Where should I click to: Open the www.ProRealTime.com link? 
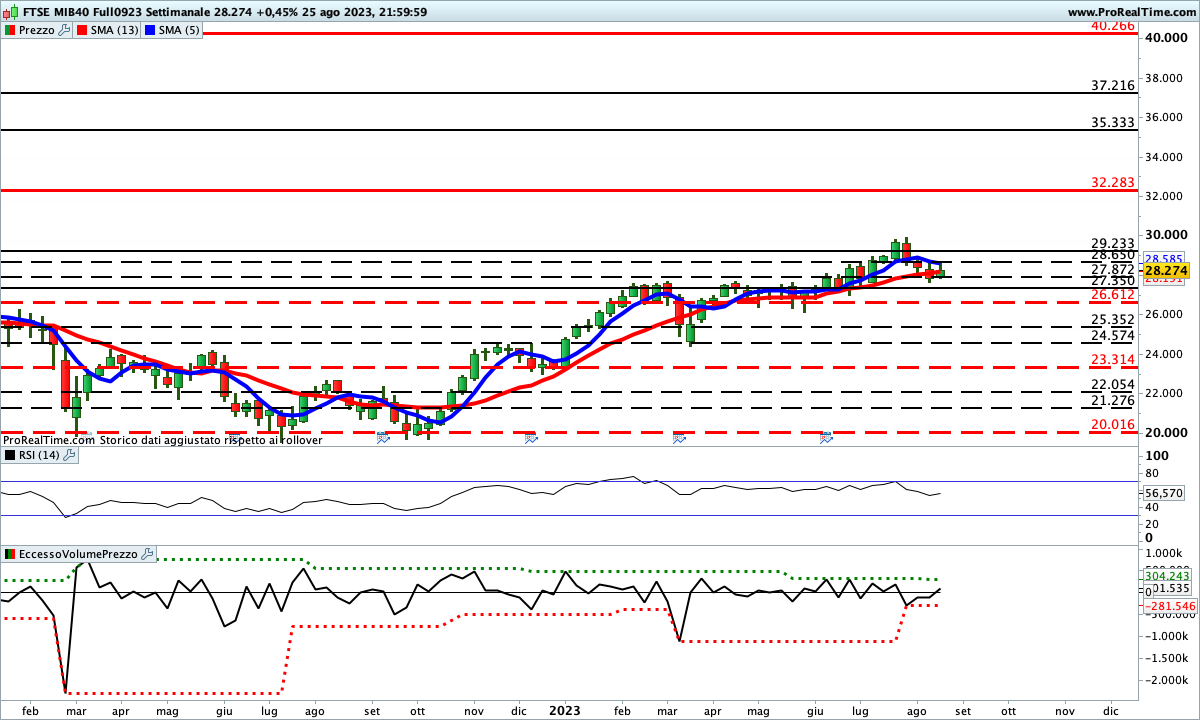1133,12
